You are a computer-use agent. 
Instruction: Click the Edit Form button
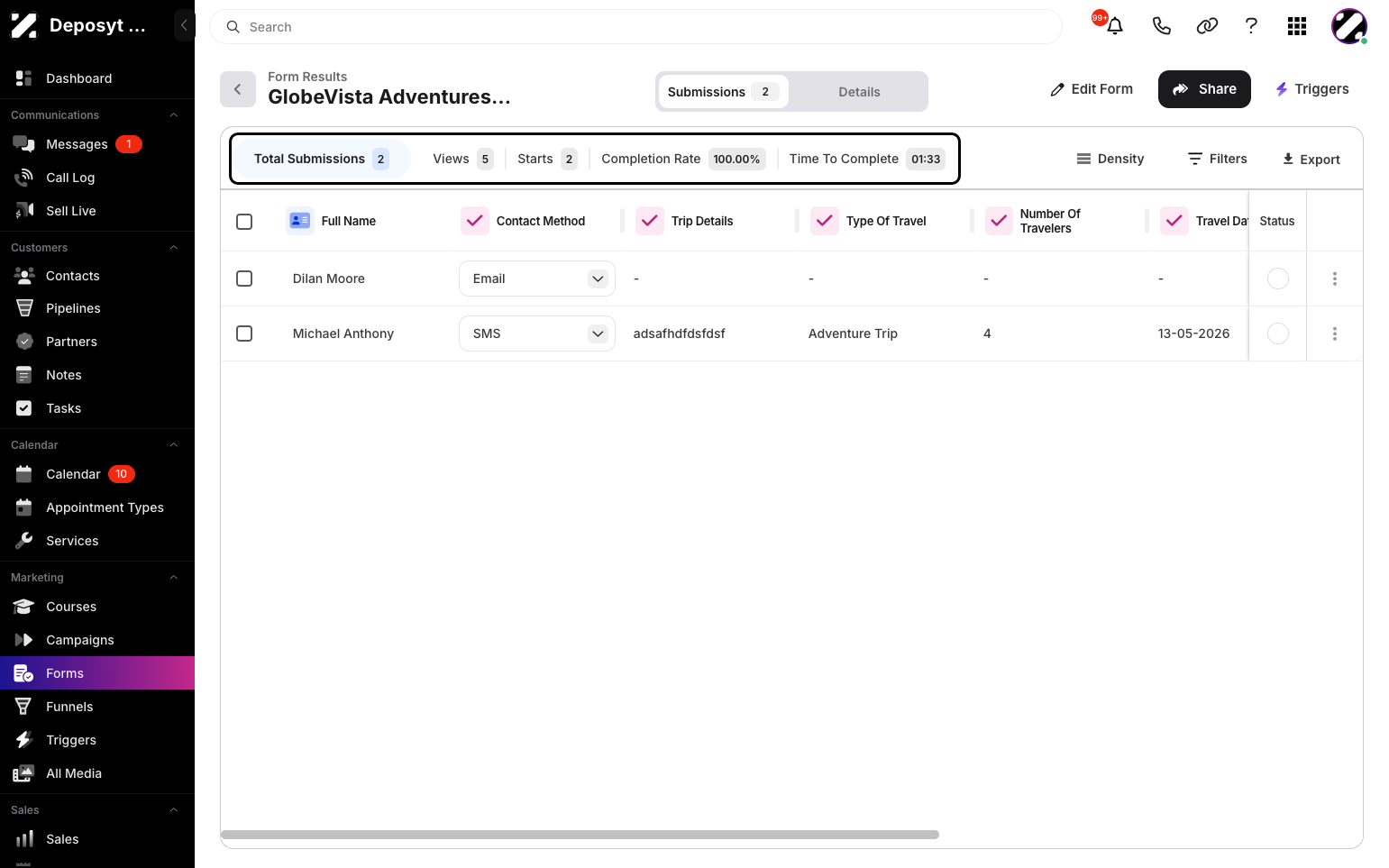tap(1092, 89)
